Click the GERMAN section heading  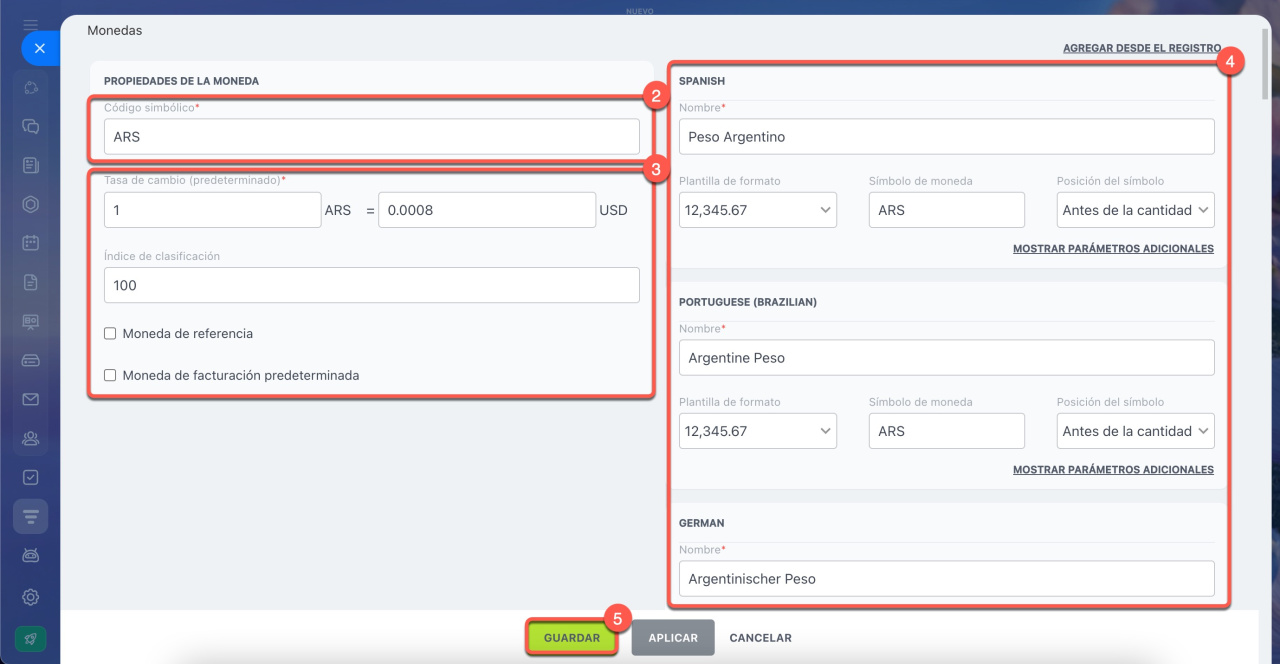tap(702, 523)
